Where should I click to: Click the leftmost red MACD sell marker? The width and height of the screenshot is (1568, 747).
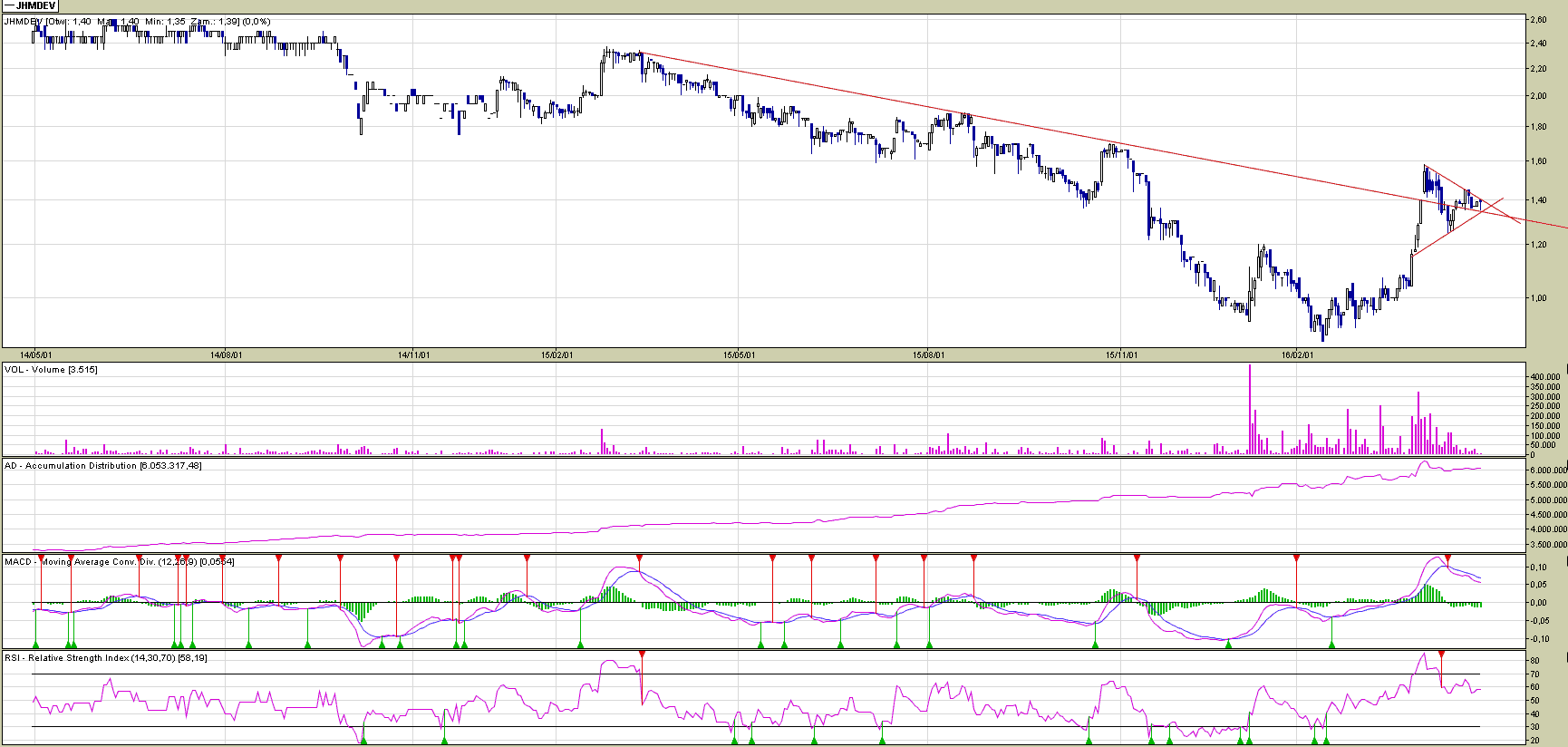coord(41,558)
